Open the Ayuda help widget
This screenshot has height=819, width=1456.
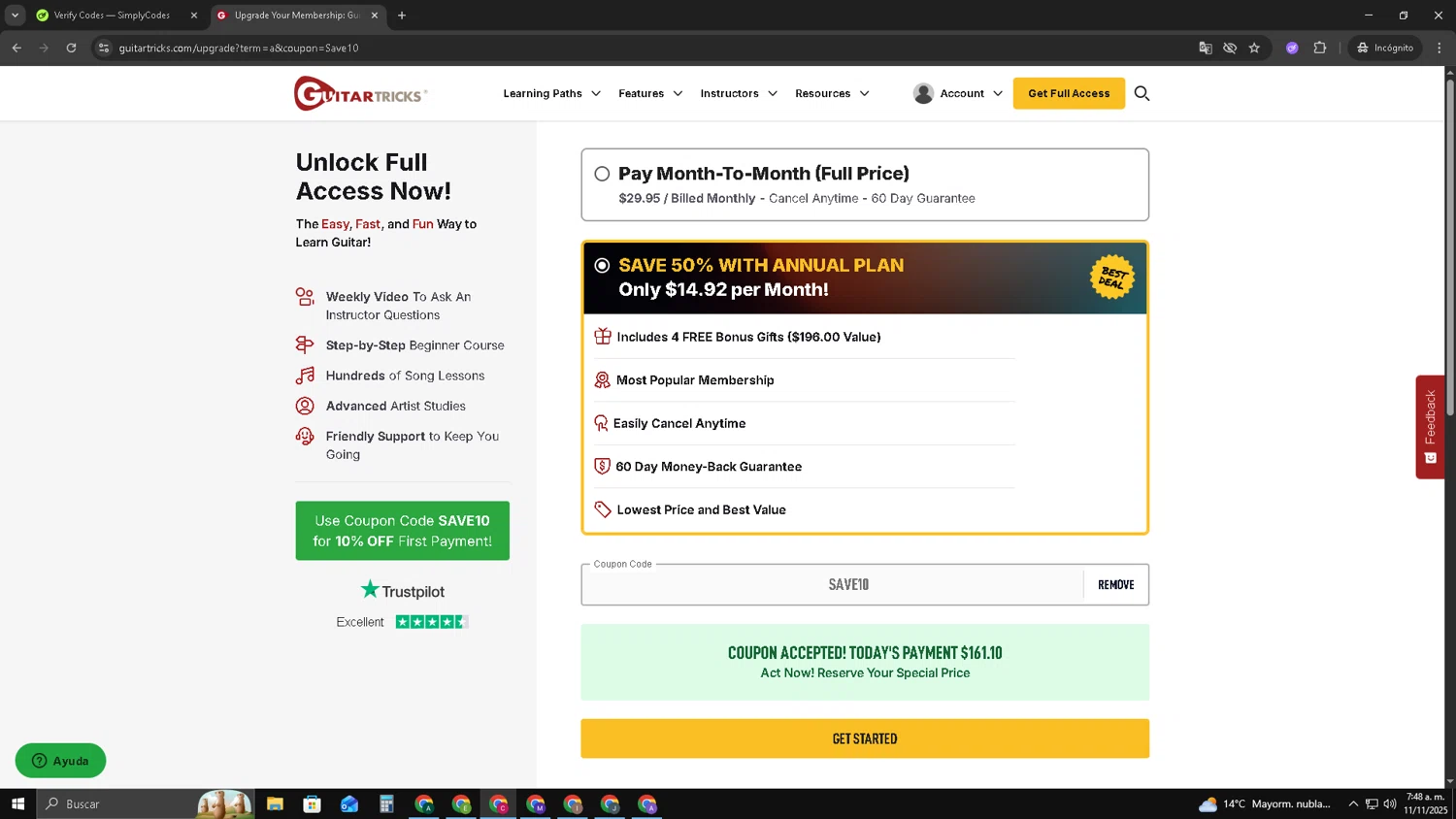coord(60,761)
